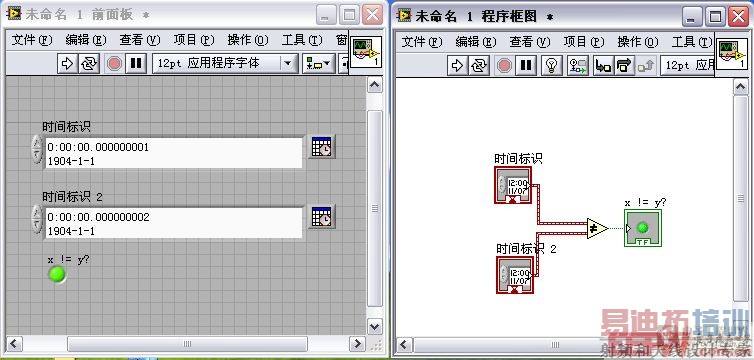The height and width of the screenshot is (360, 754).
Task: Click Run Continuously in block diagram toolbar
Action: 478,65
